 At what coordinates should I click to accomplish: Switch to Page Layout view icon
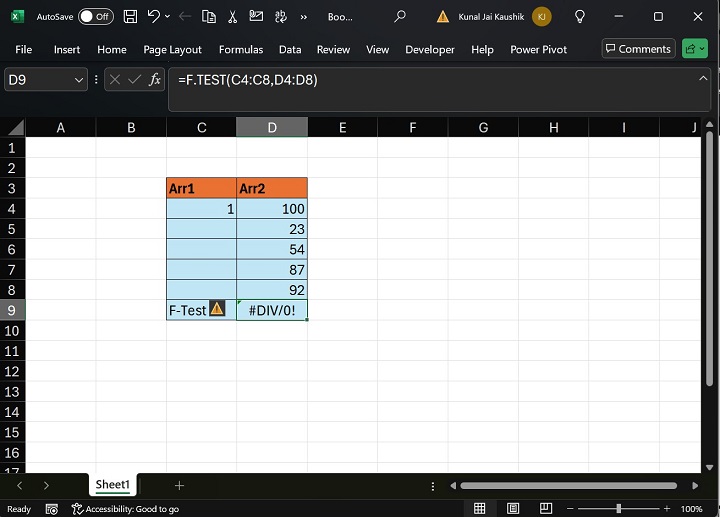point(513,508)
